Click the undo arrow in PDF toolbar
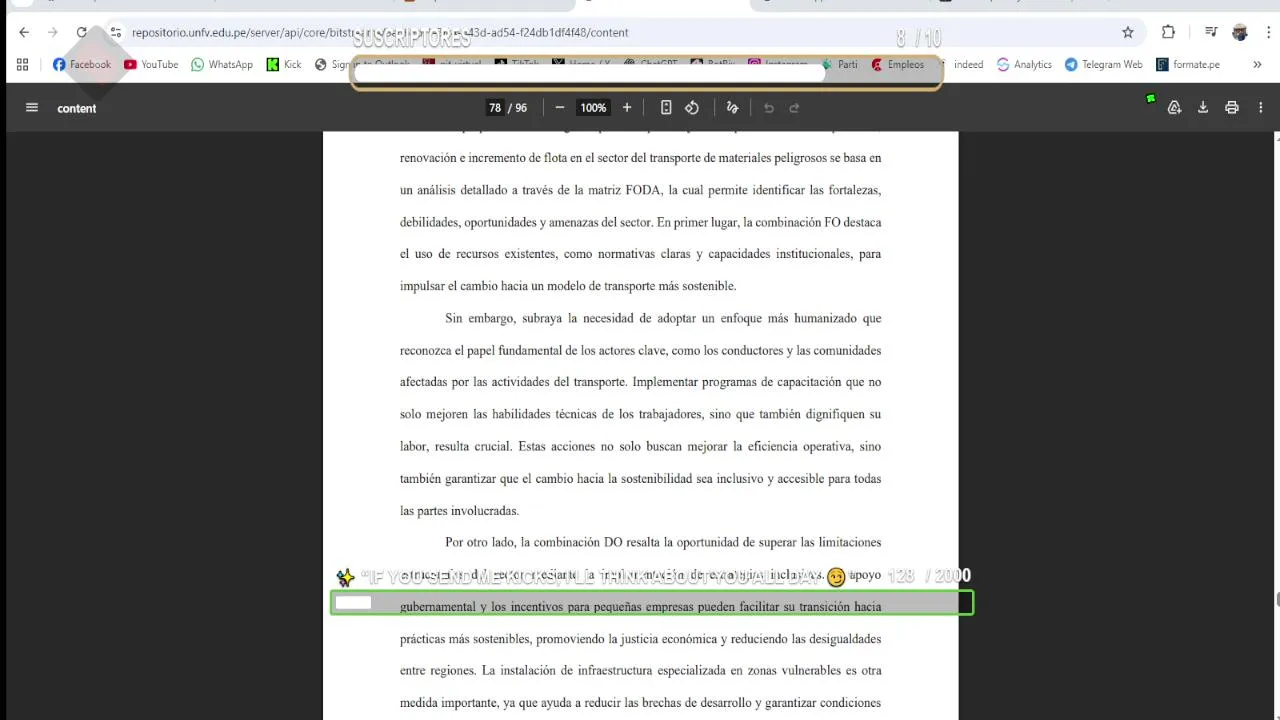 pyautogui.click(x=769, y=108)
